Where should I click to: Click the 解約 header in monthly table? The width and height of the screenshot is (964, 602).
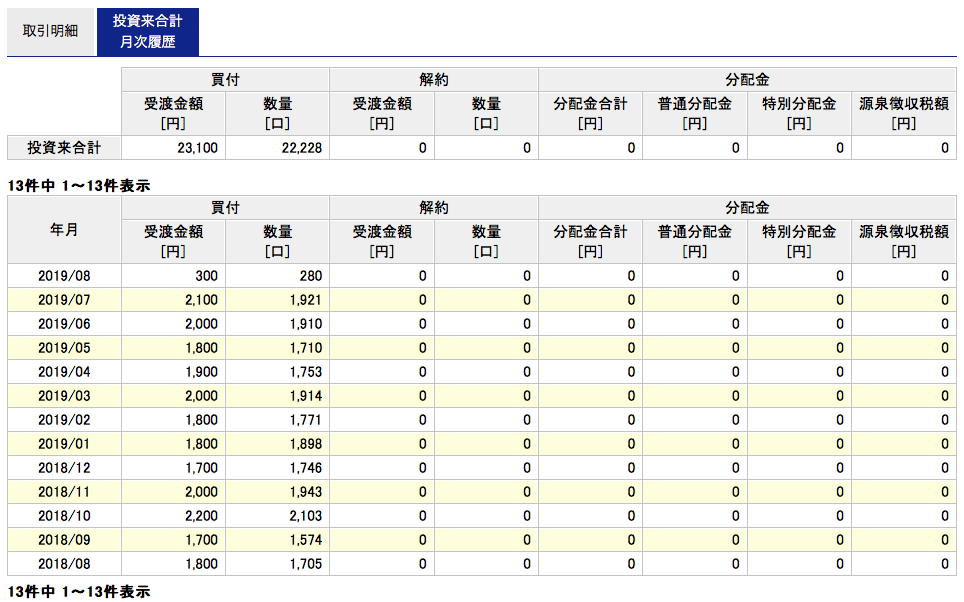pyautogui.click(x=434, y=208)
